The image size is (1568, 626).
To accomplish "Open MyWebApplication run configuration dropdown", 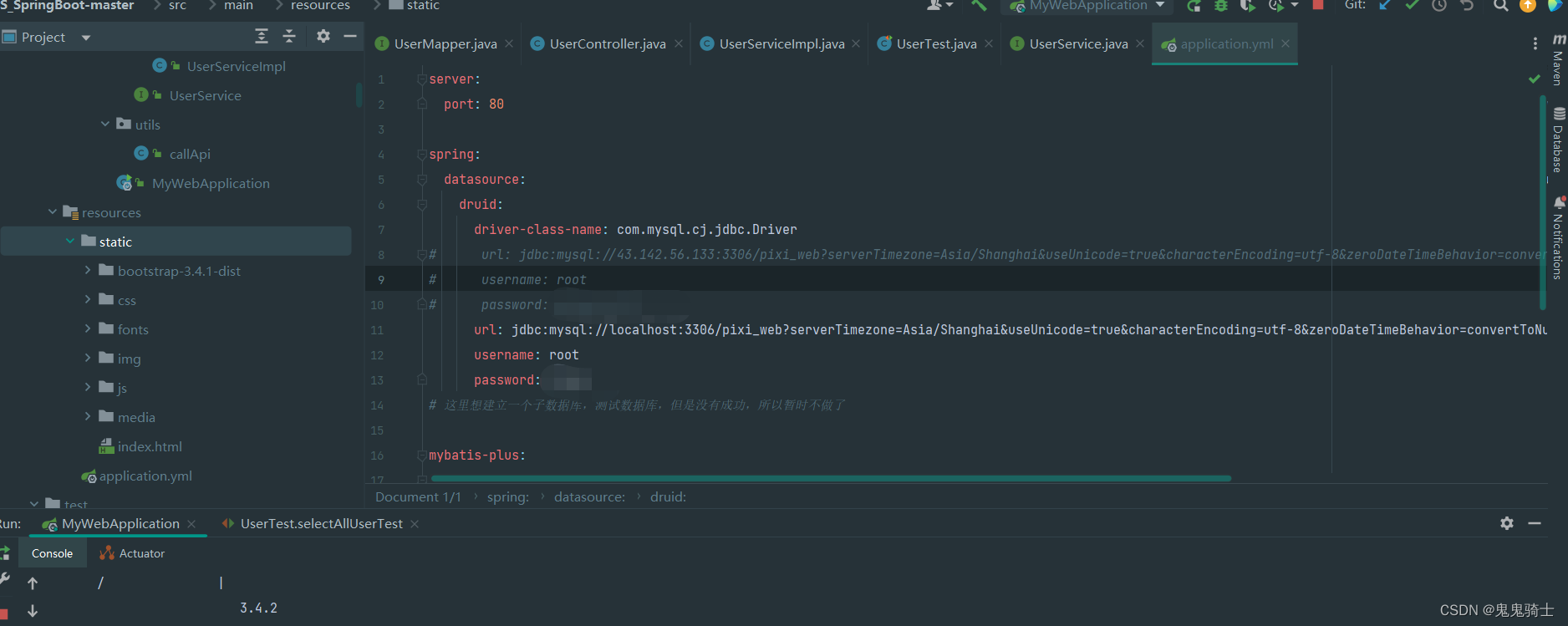I will pos(1087,6).
